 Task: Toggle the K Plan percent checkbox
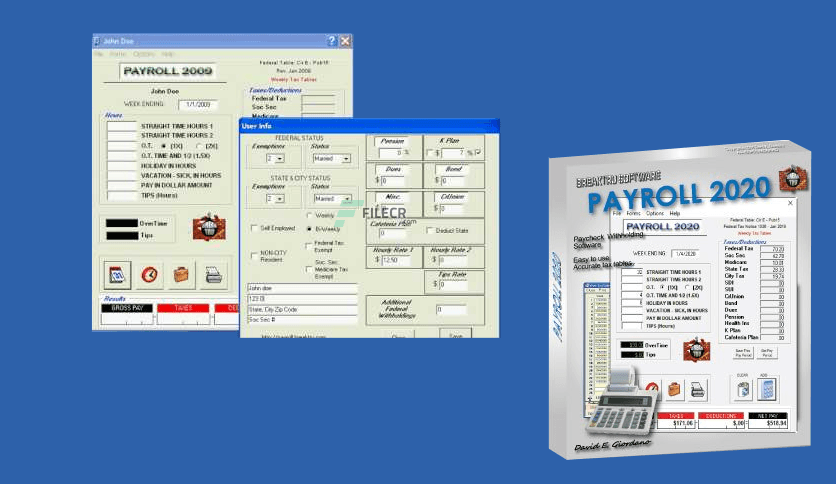pyautogui.click(x=478, y=152)
